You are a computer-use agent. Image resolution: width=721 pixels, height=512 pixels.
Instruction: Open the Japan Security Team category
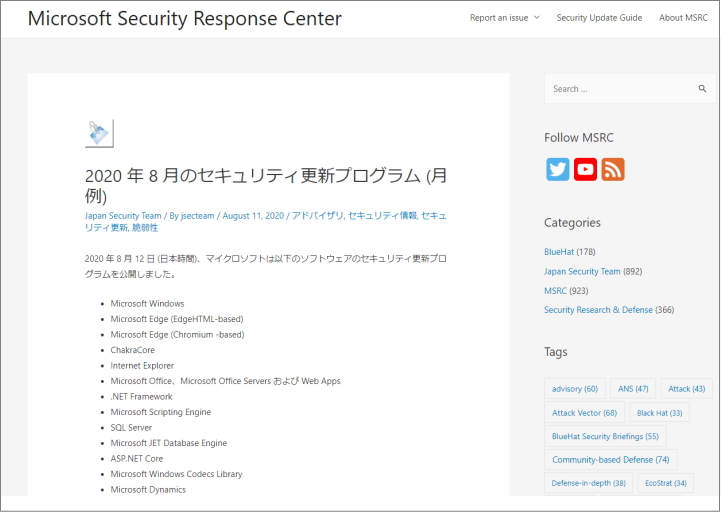582,271
